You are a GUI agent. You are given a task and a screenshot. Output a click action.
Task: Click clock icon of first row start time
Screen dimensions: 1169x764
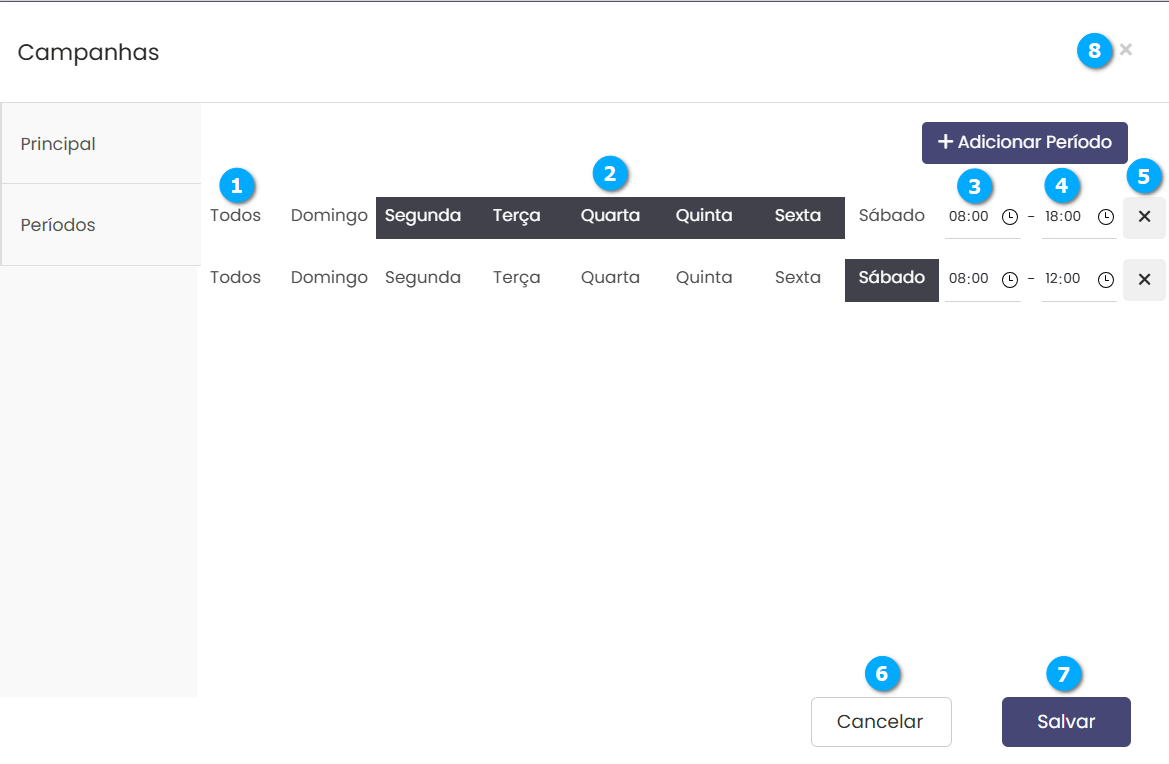click(1010, 217)
